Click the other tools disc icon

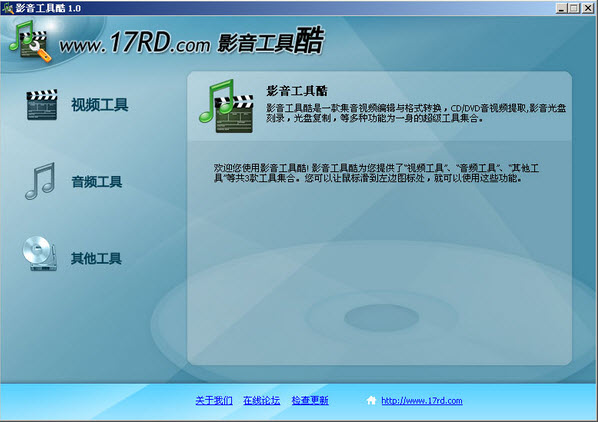point(40,254)
